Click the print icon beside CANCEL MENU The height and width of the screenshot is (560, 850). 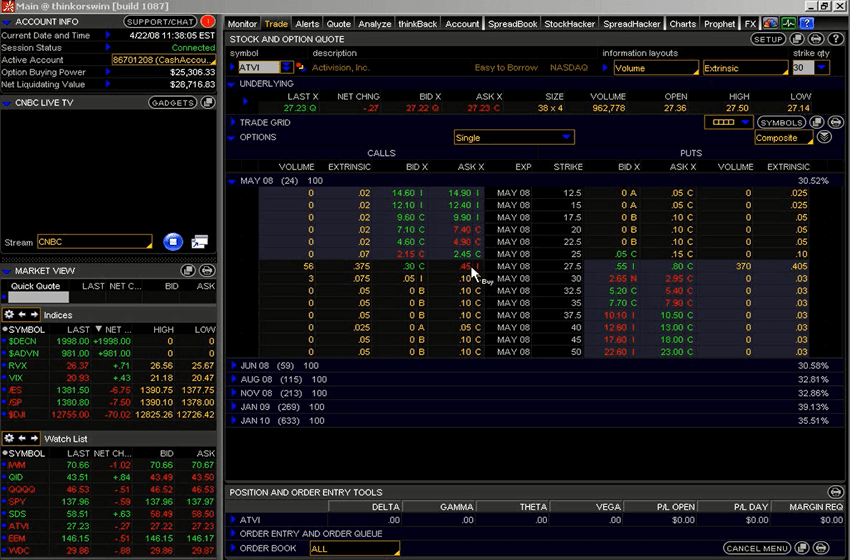(x=821, y=548)
